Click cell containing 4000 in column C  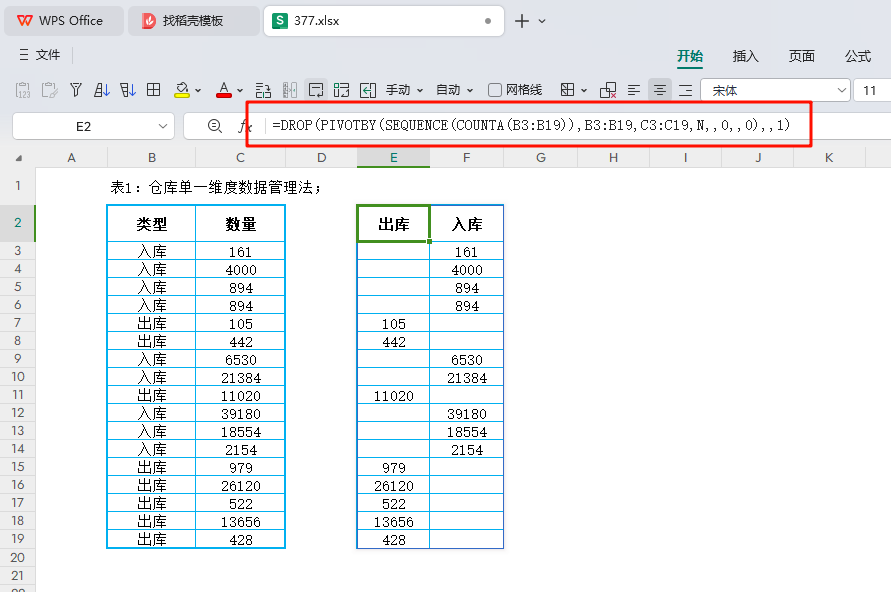[x=240, y=270]
